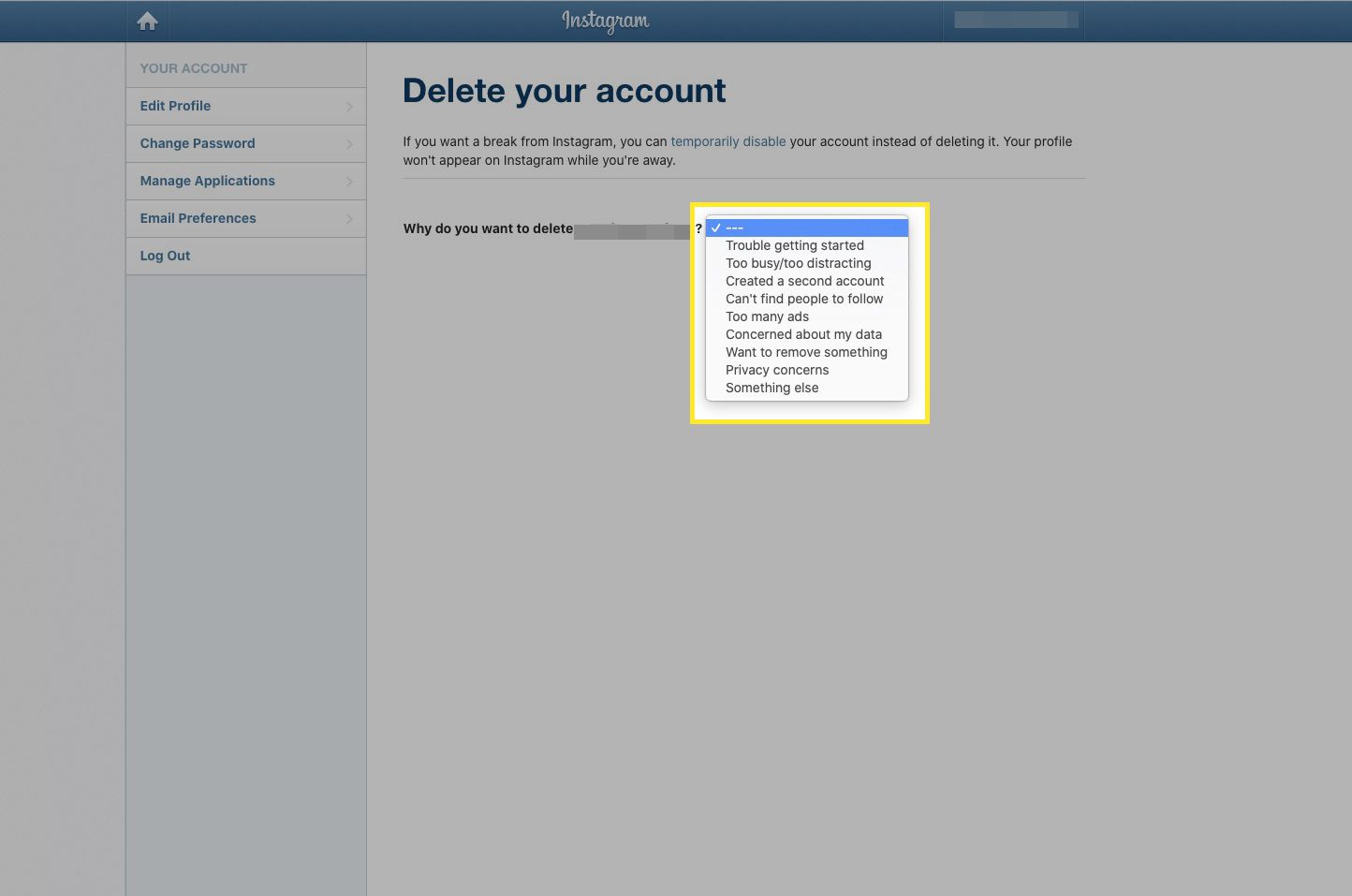The image size is (1352, 896).
Task: Choose 'Something else' reason
Action: tap(807, 388)
